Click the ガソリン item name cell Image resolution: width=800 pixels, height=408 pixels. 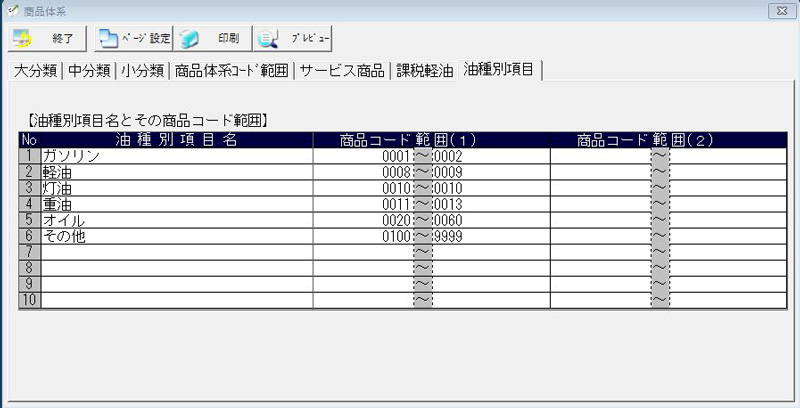[x=176, y=156]
